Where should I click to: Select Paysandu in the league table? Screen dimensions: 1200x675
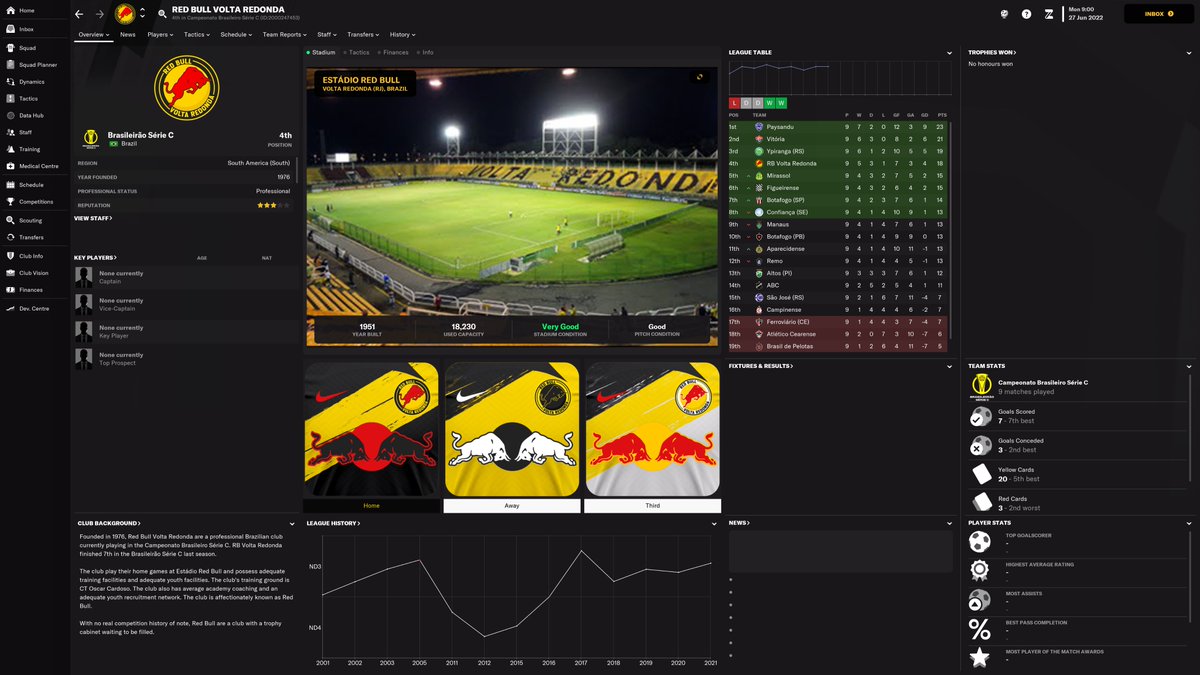(x=780, y=127)
